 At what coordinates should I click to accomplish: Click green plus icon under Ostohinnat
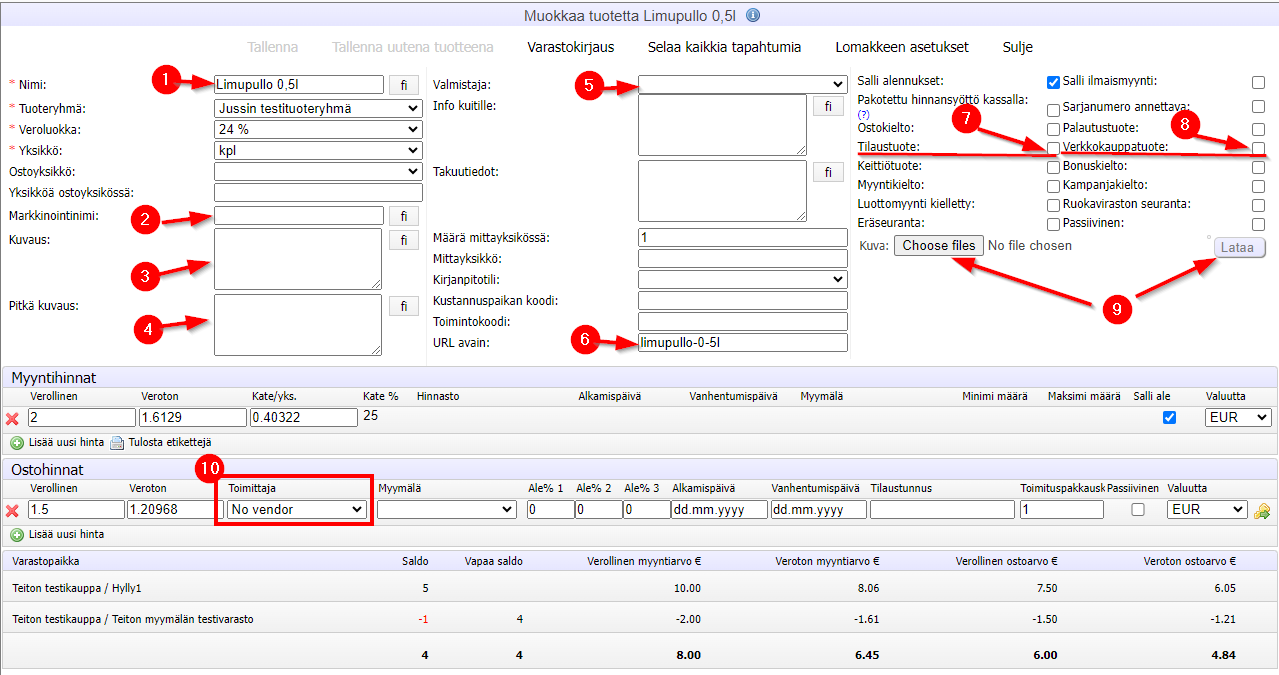tap(17, 534)
